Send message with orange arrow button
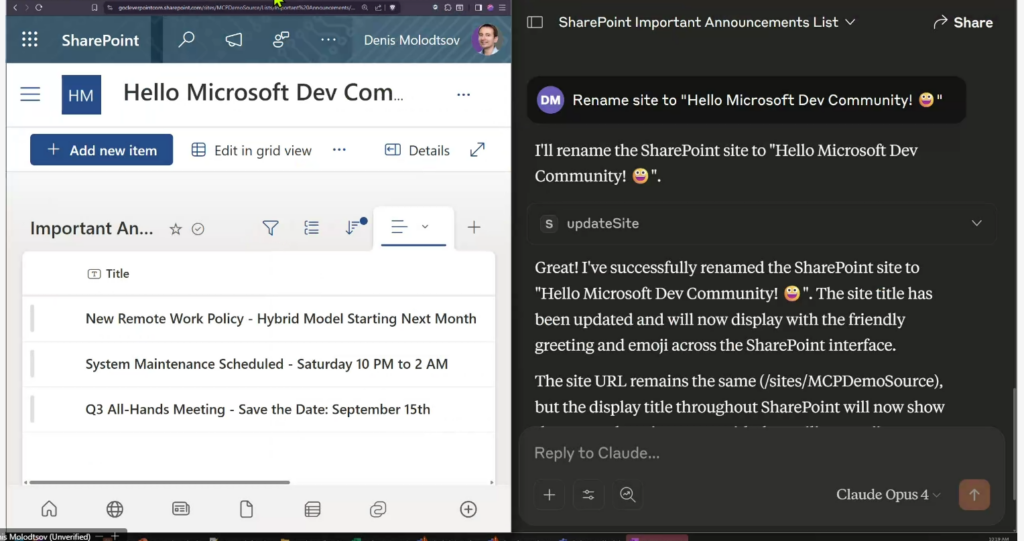The width and height of the screenshot is (1024, 541). point(974,495)
